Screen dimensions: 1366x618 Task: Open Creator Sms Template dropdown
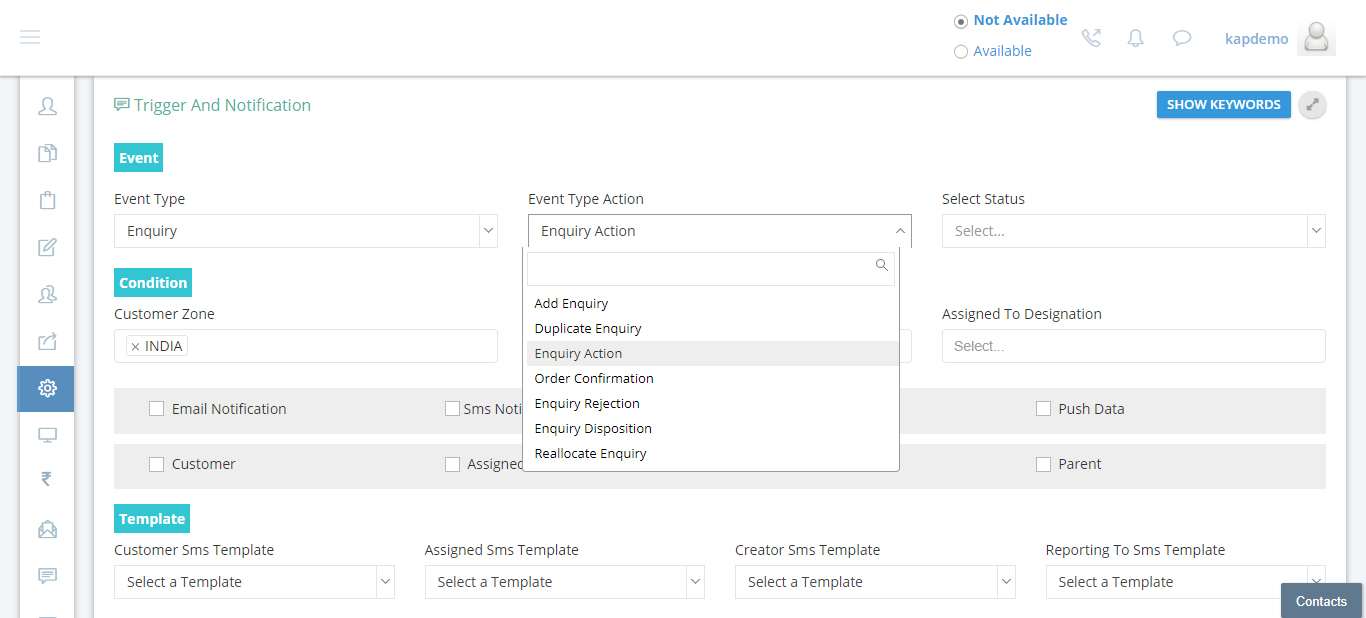tap(875, 582)
